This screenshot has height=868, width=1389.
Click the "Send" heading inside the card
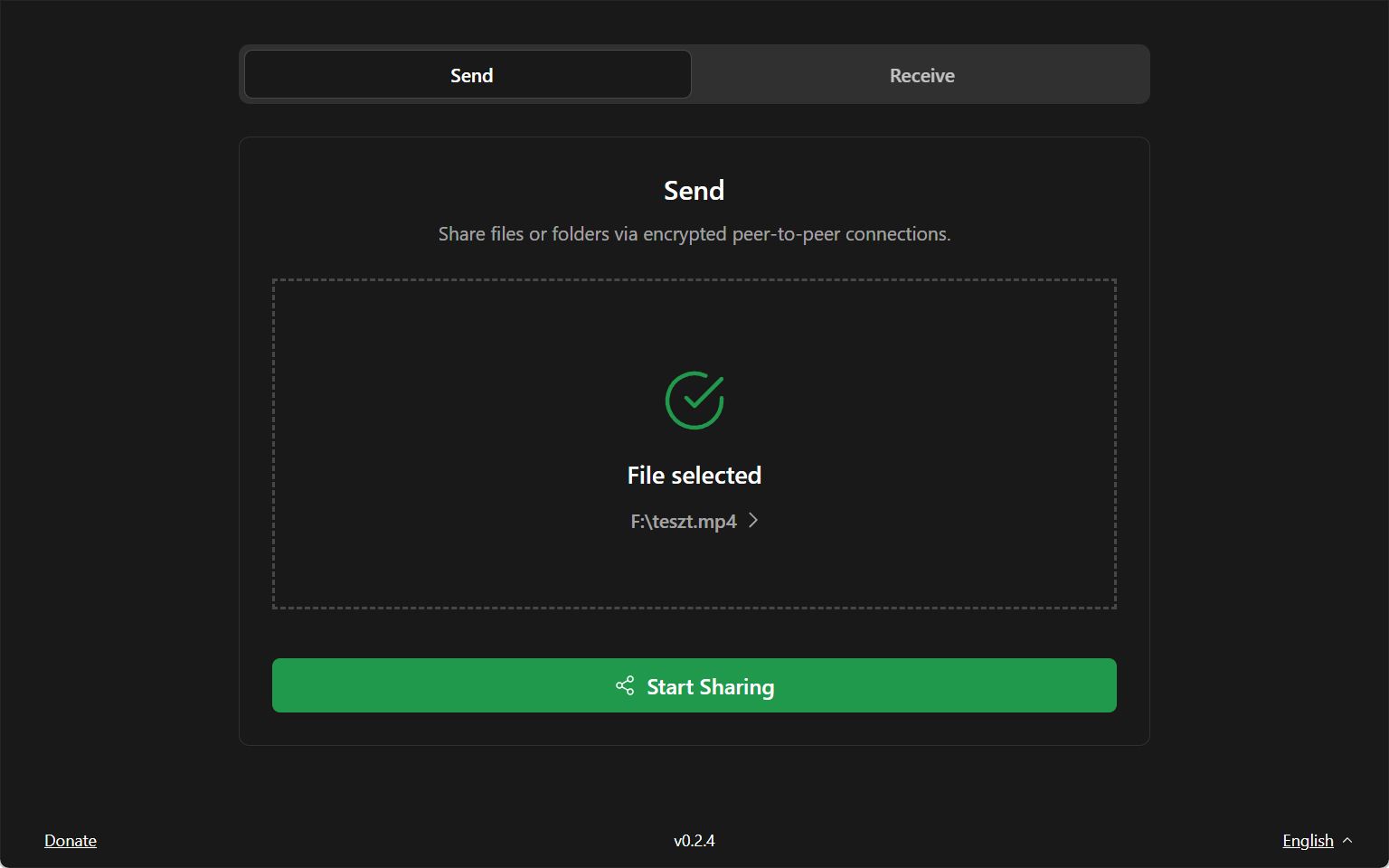(694, 191)
